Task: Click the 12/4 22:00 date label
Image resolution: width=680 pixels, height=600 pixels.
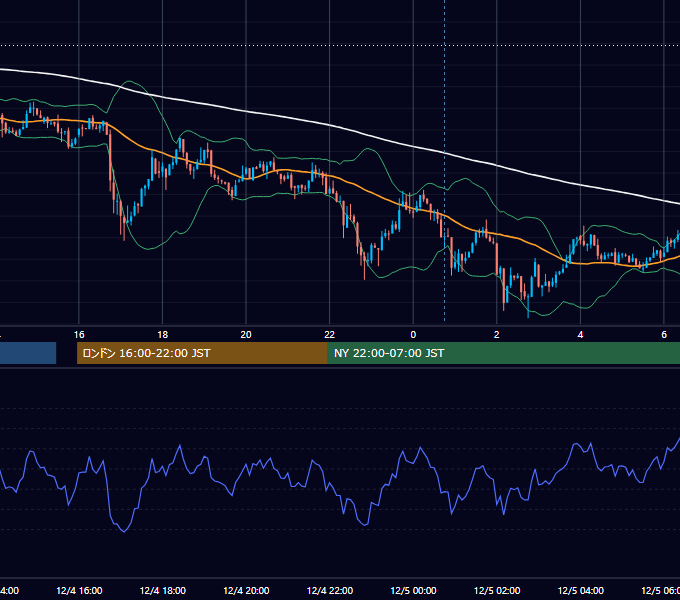Action: [x=330, y=590]
